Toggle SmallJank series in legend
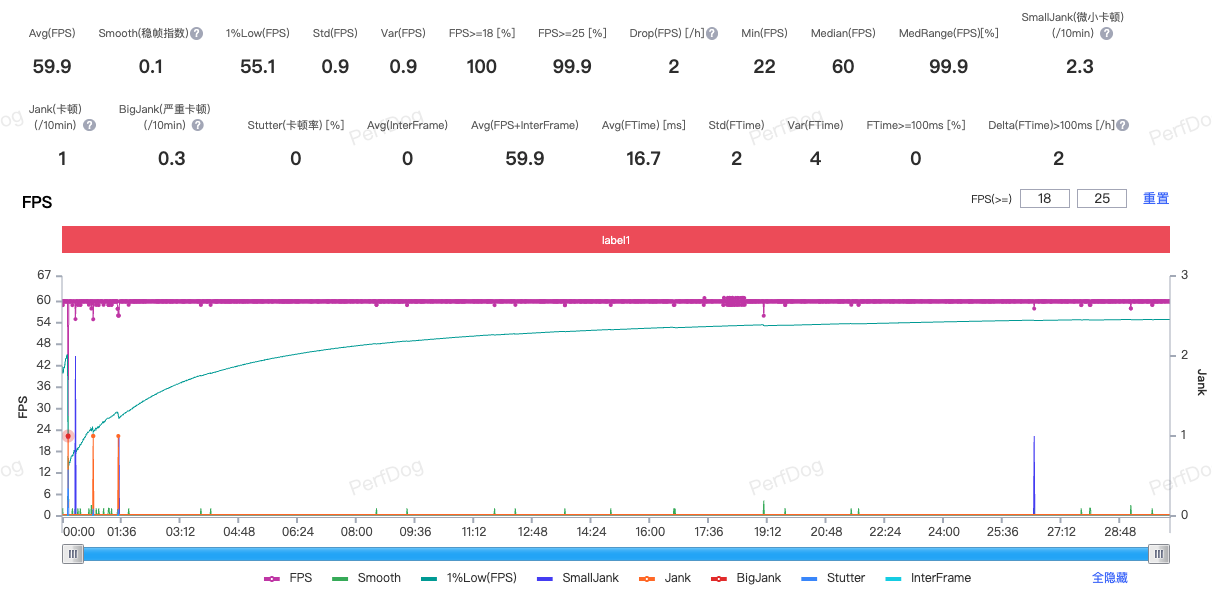Viewport: 1212px width, 590px height. (x=580, y=578)
